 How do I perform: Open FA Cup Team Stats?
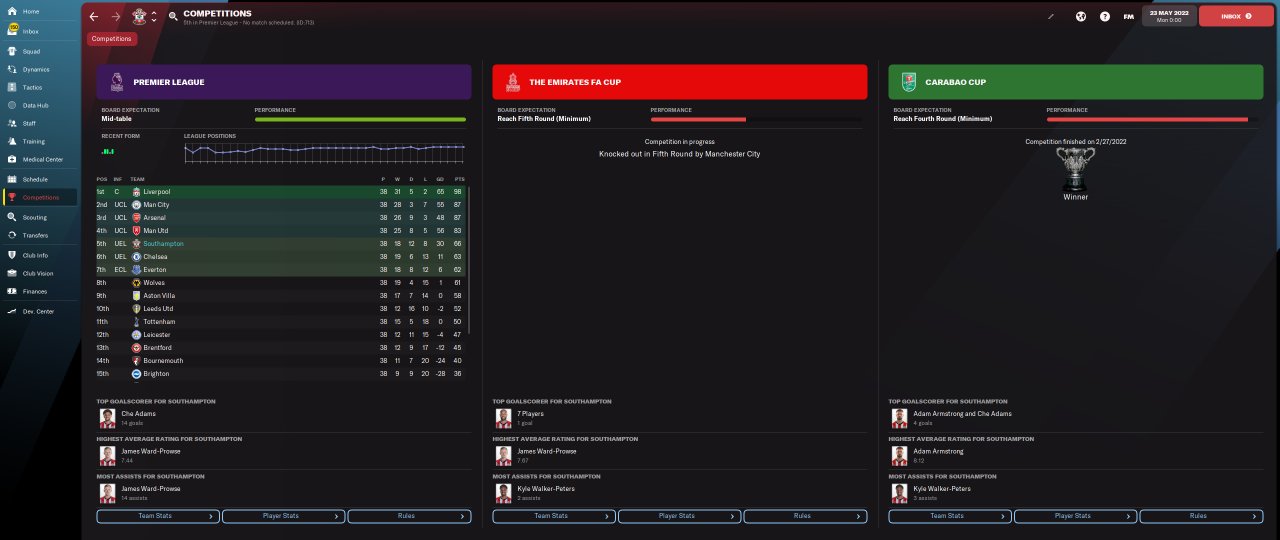(554, 516)
